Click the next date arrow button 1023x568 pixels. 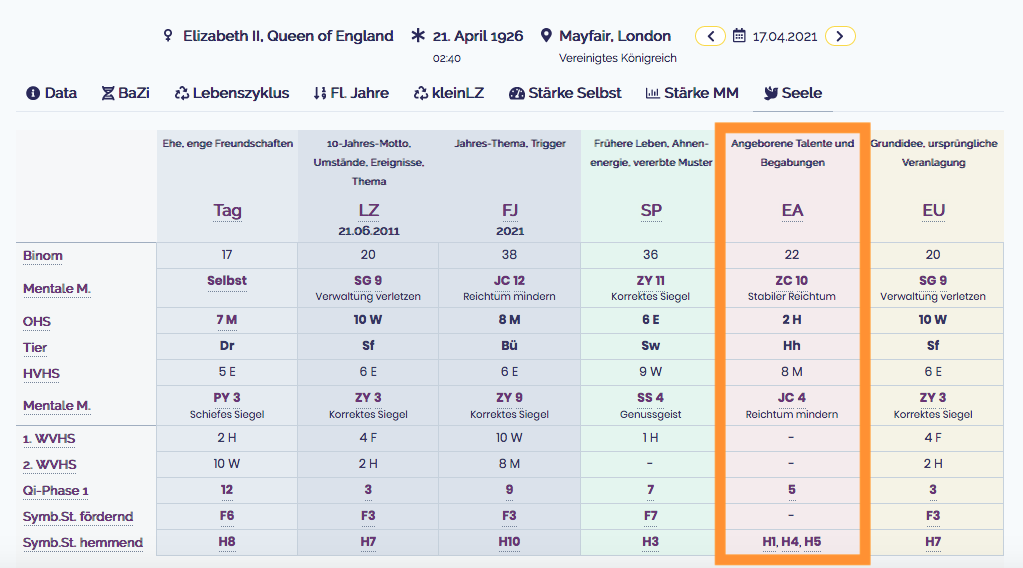point(840,36)
